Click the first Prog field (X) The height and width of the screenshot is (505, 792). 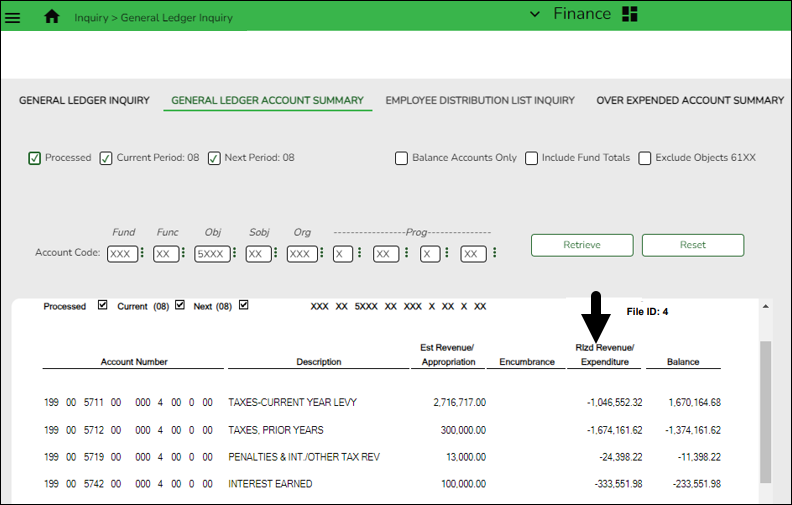[342, 254]
